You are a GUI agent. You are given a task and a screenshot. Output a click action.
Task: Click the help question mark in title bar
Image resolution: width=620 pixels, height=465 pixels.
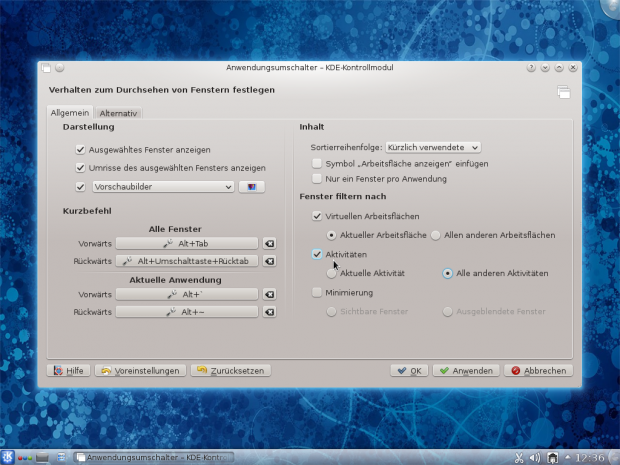point(531,68)
